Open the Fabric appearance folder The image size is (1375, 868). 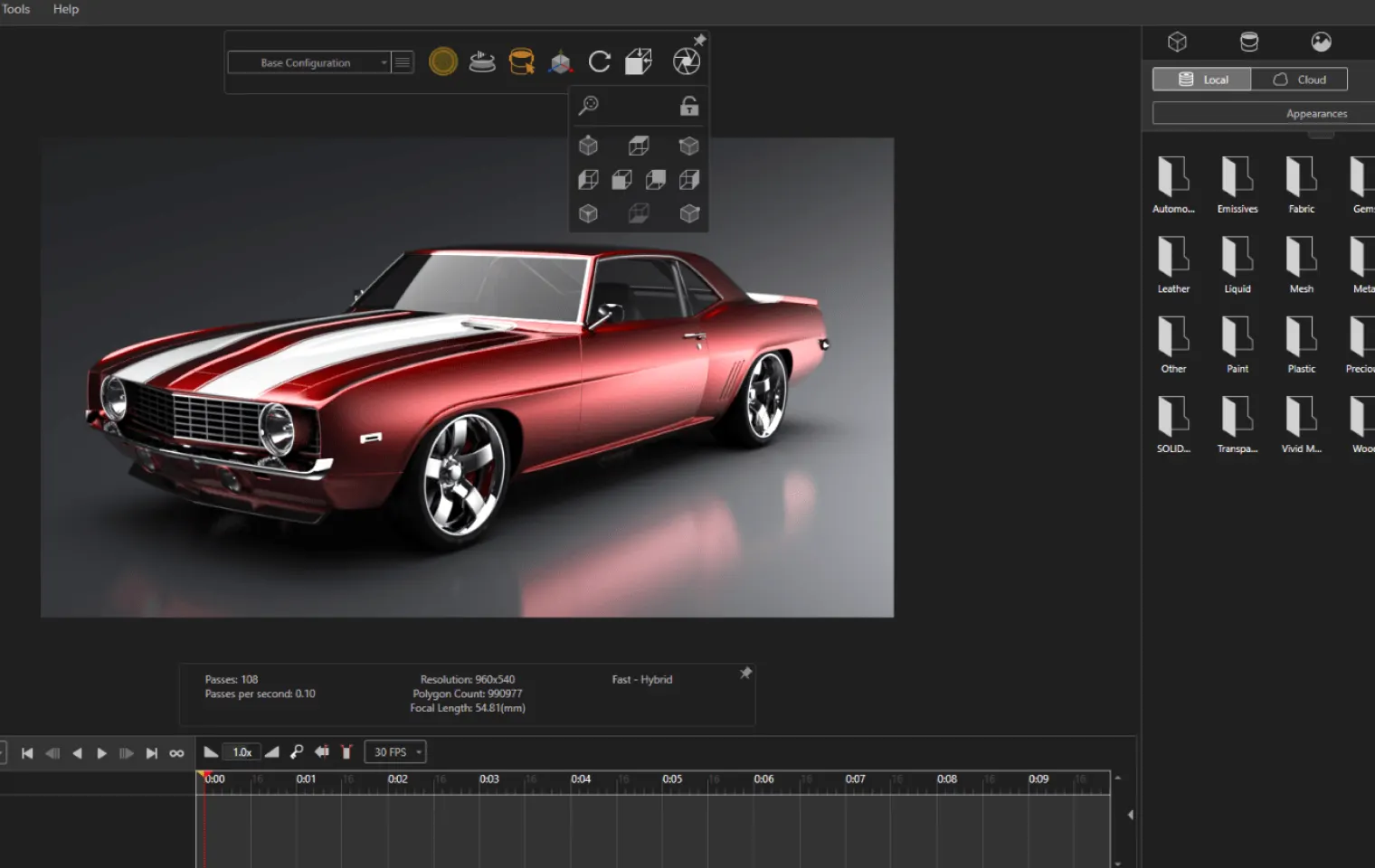point(1302,184)
